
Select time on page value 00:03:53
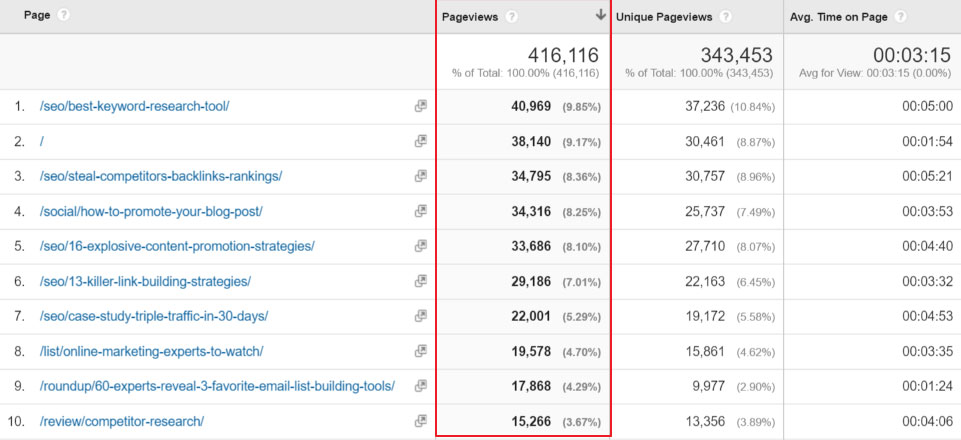pyautogui.click(x=927, y=211)
